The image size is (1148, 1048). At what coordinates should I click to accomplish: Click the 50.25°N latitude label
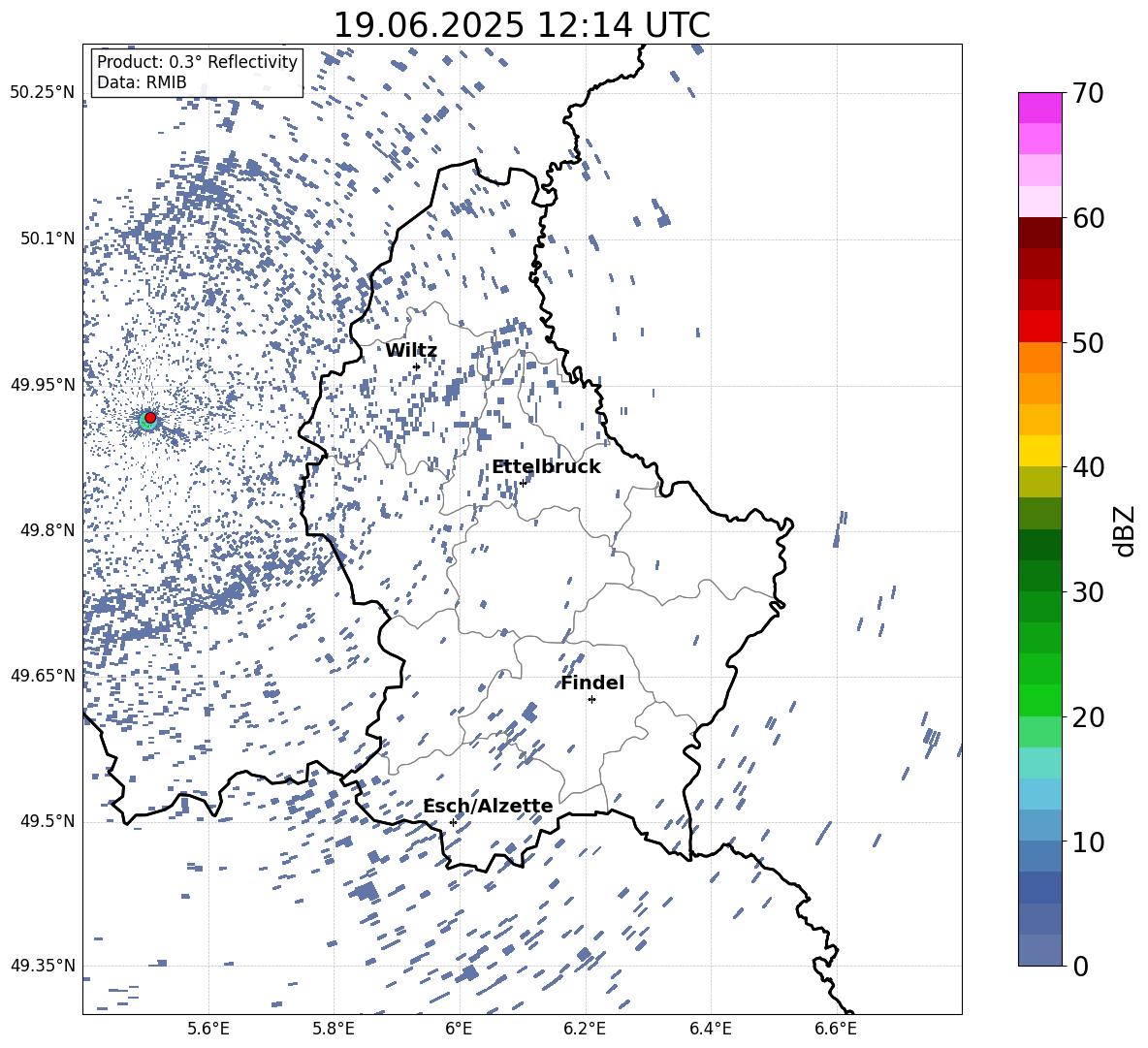pyautogui.click(x=43, y=93)
